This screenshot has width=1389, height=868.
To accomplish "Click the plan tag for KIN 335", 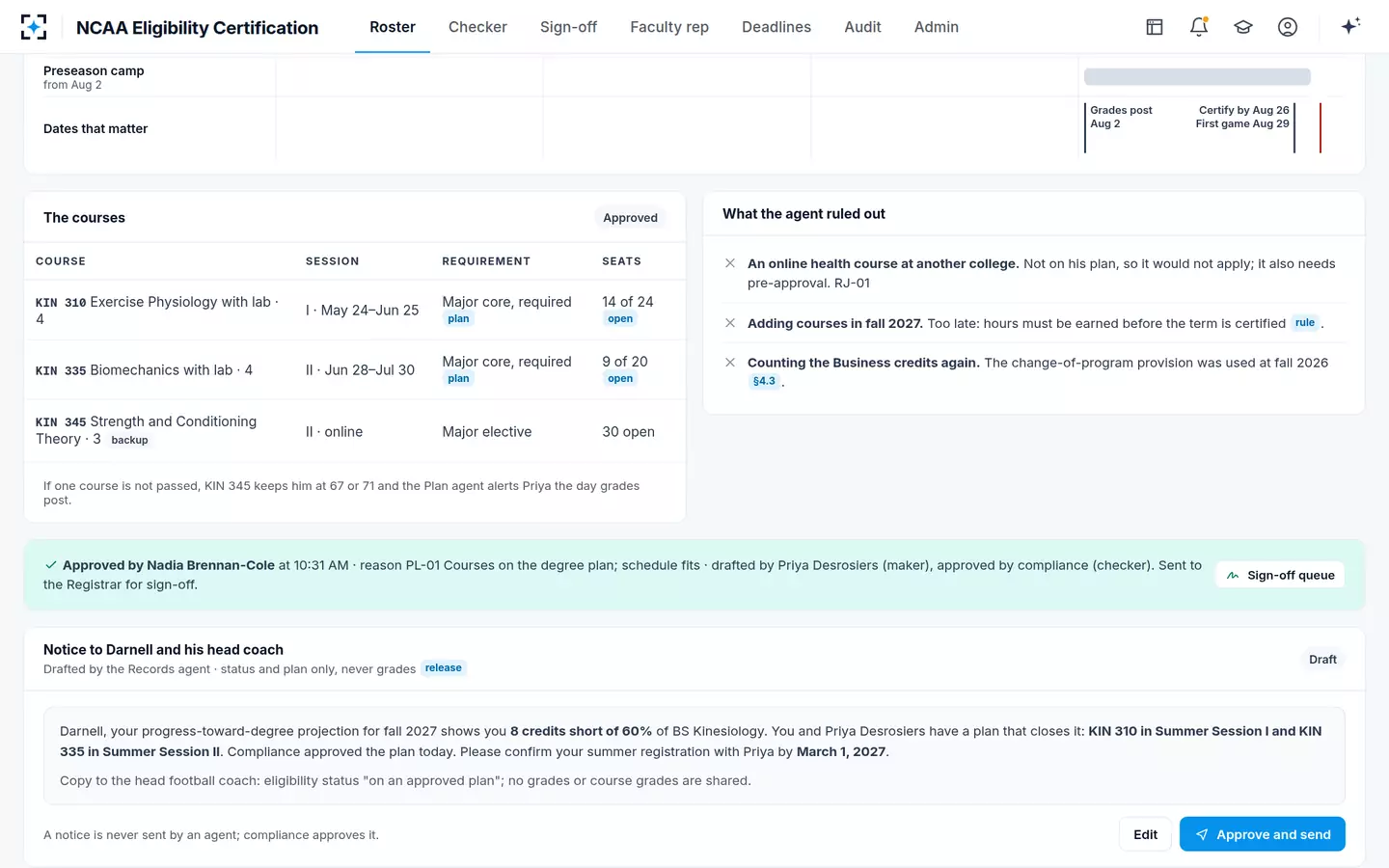I will point(458,379).
